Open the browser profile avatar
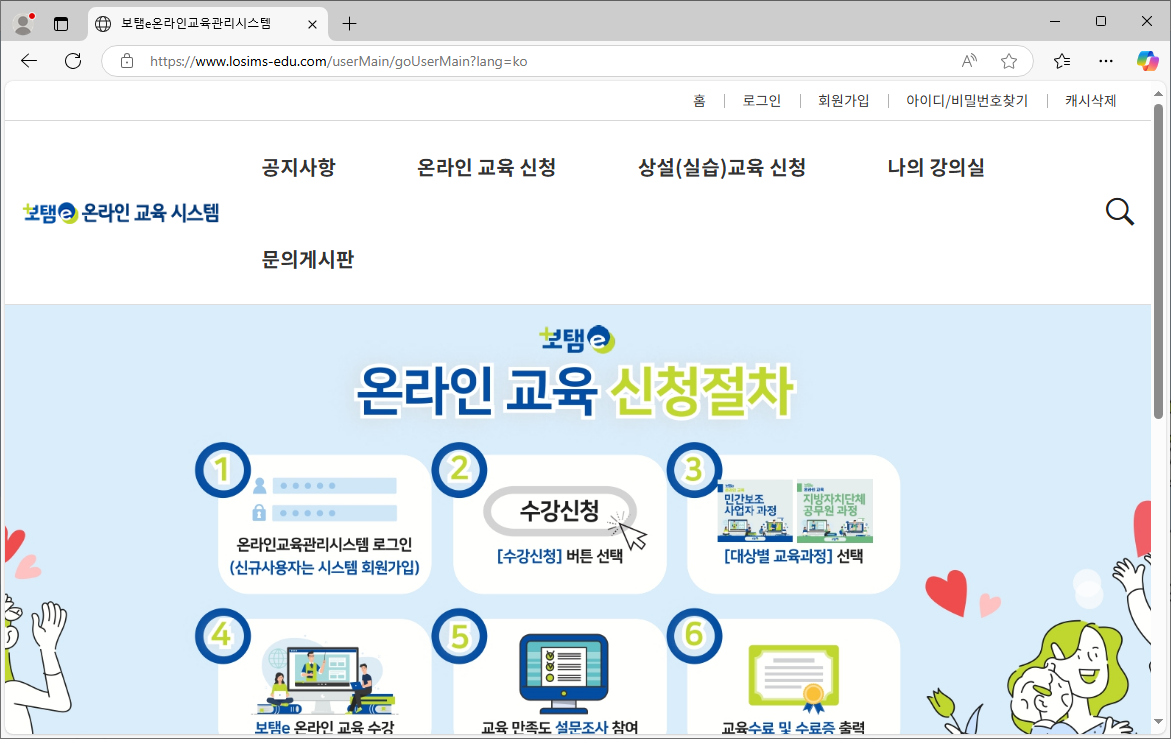This screenshot has height=739, width=1171. click(x=21, y=23)
